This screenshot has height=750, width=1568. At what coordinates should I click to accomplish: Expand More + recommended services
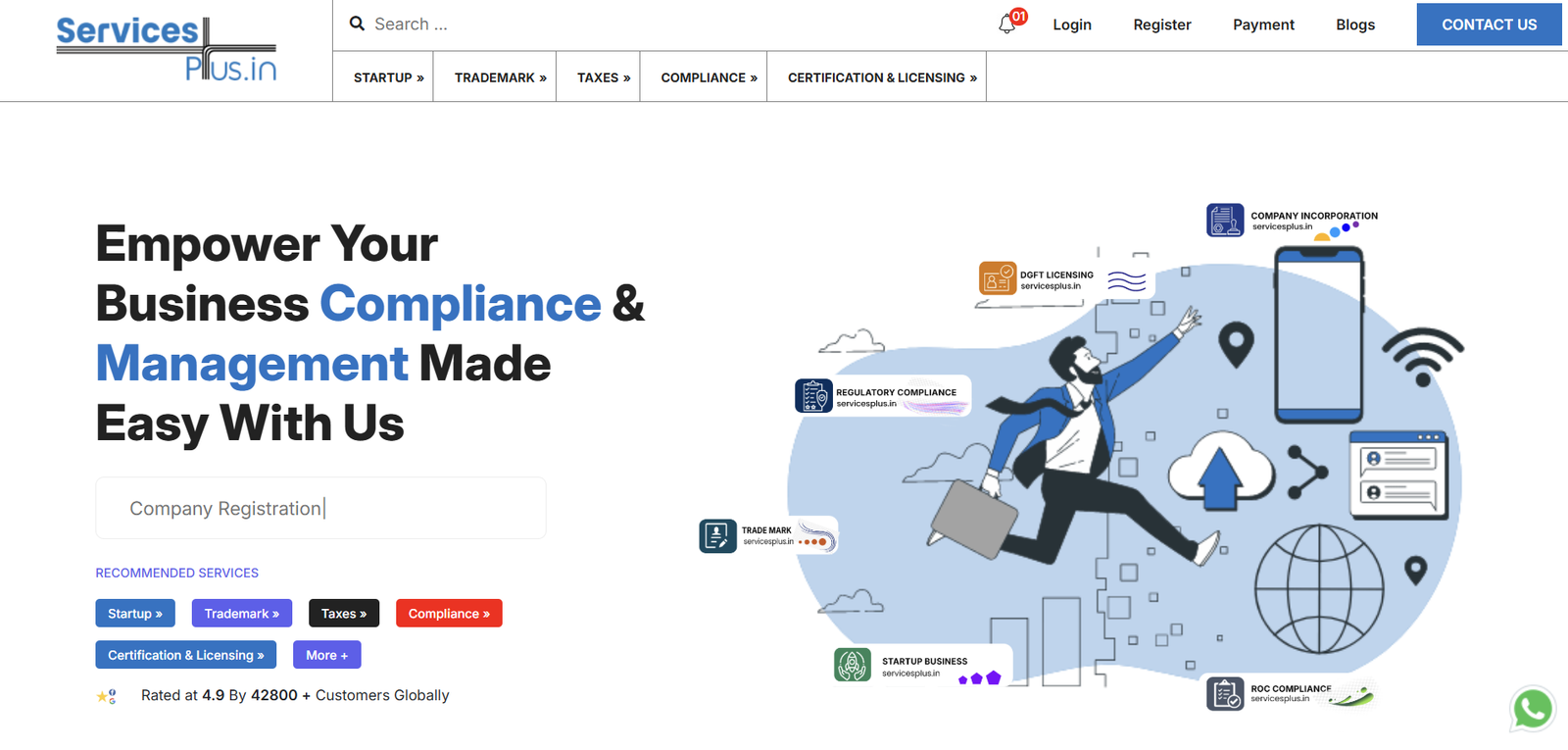(x=326, y=655)
